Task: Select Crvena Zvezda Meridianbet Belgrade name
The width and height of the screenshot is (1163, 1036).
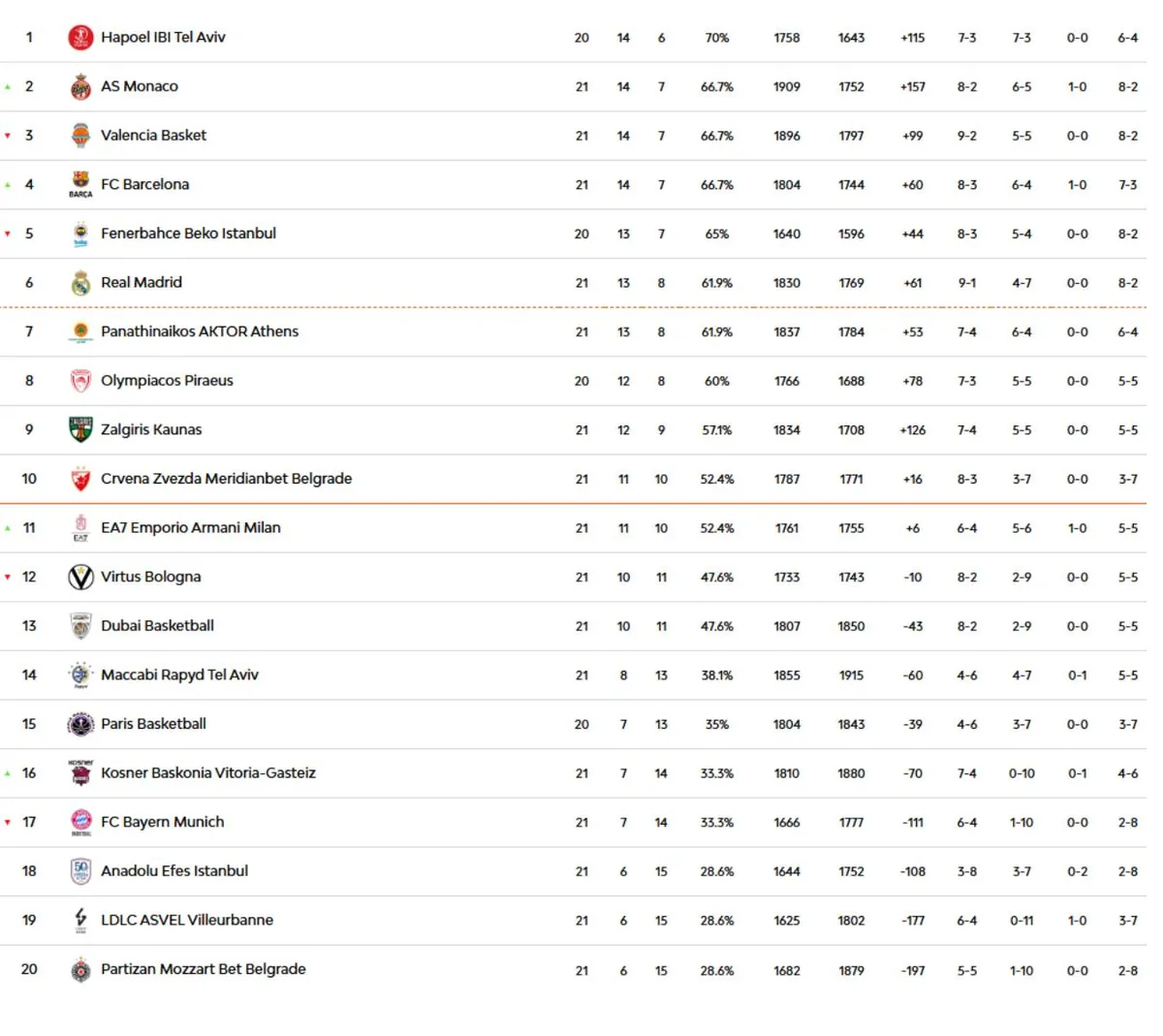Action: (226, 479)
